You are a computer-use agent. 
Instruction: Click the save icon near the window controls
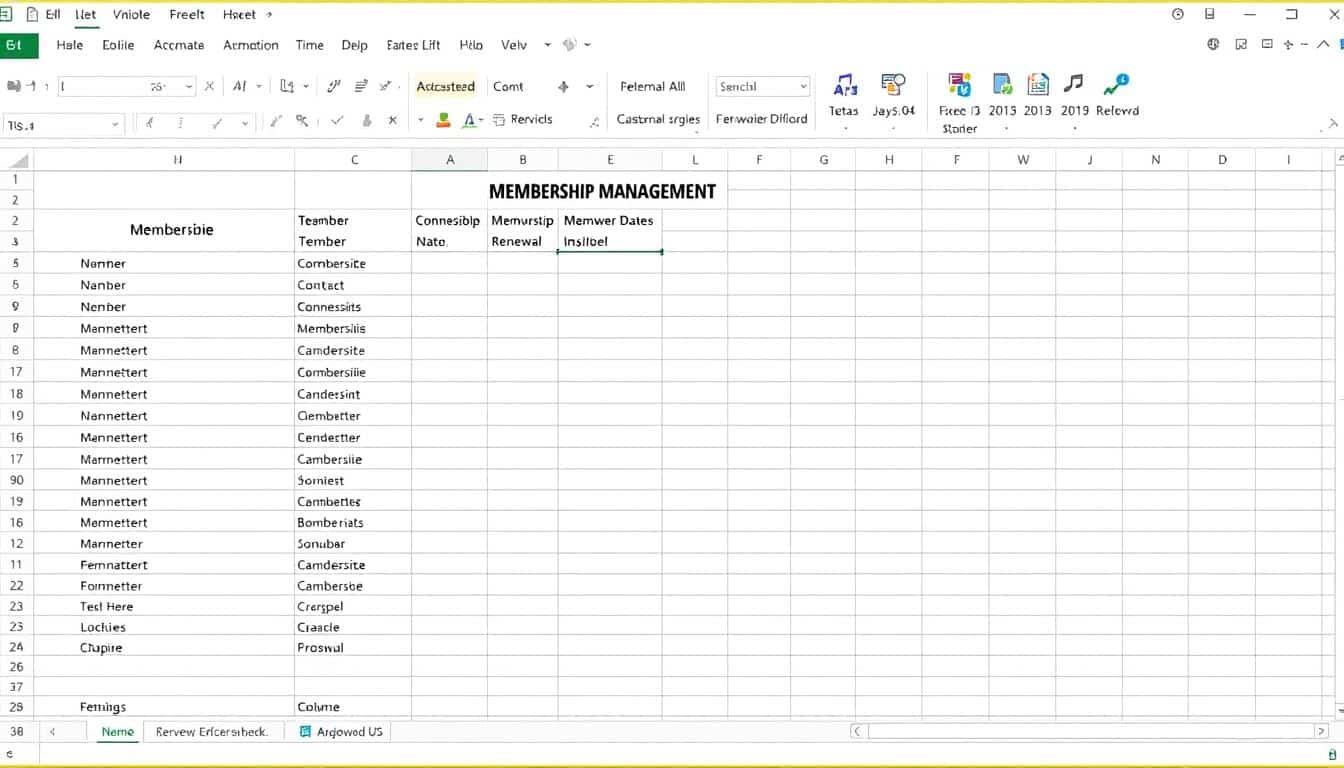coord(1210,14)
